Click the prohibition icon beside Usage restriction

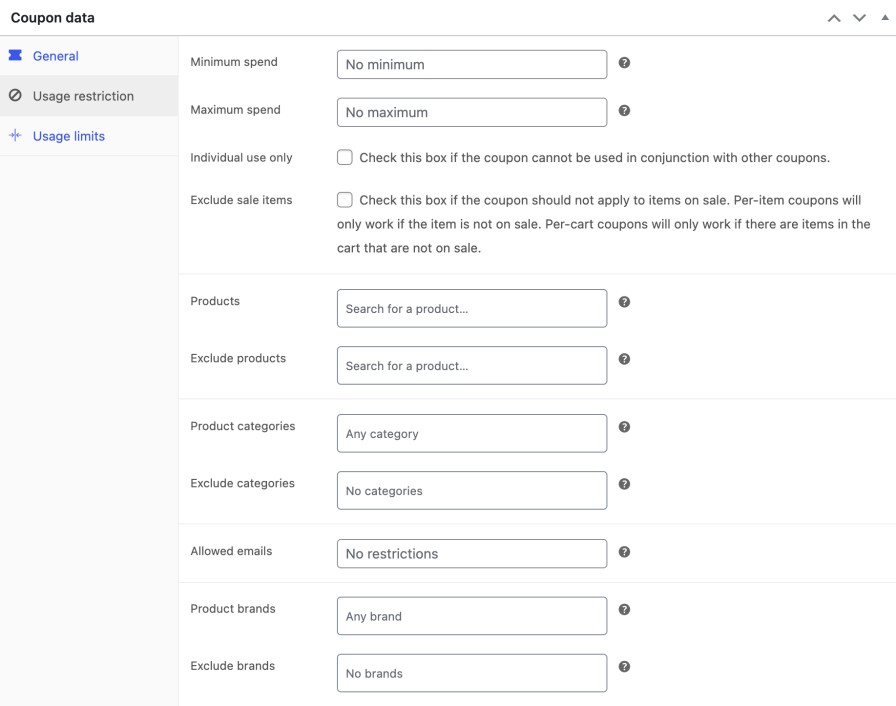pos(14,96)
